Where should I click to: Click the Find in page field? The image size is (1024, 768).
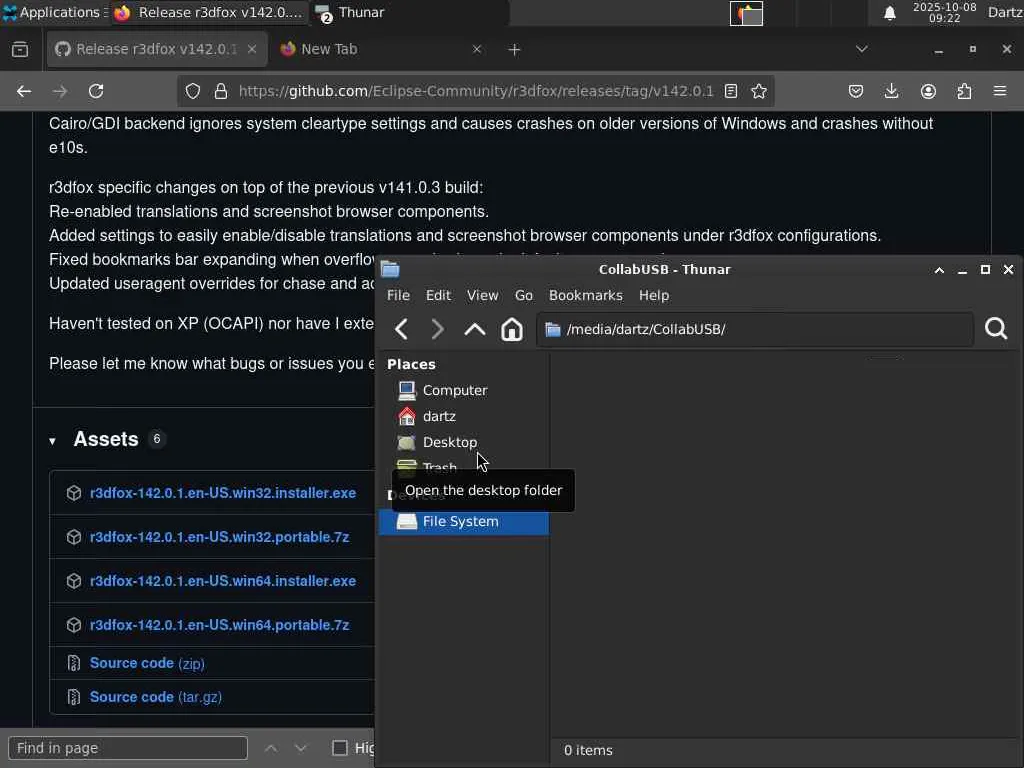tap(128, 748)
